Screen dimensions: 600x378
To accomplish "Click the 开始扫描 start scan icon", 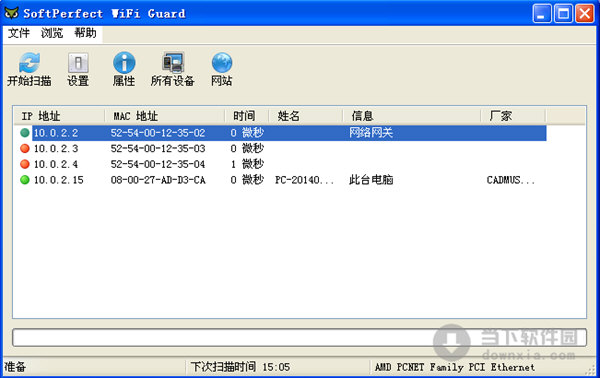I will tap(29, 63).
